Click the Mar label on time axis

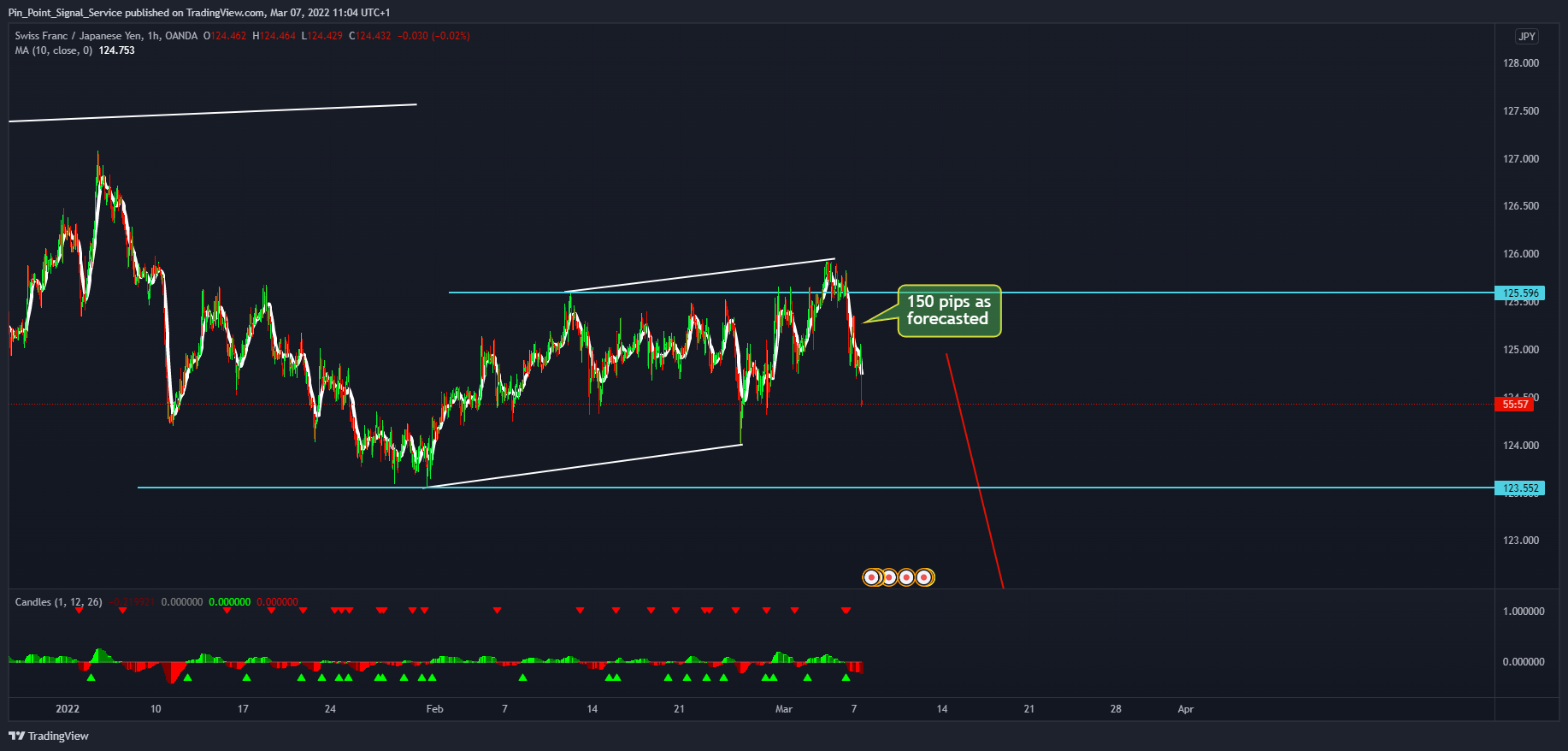[x=783, y=709]
